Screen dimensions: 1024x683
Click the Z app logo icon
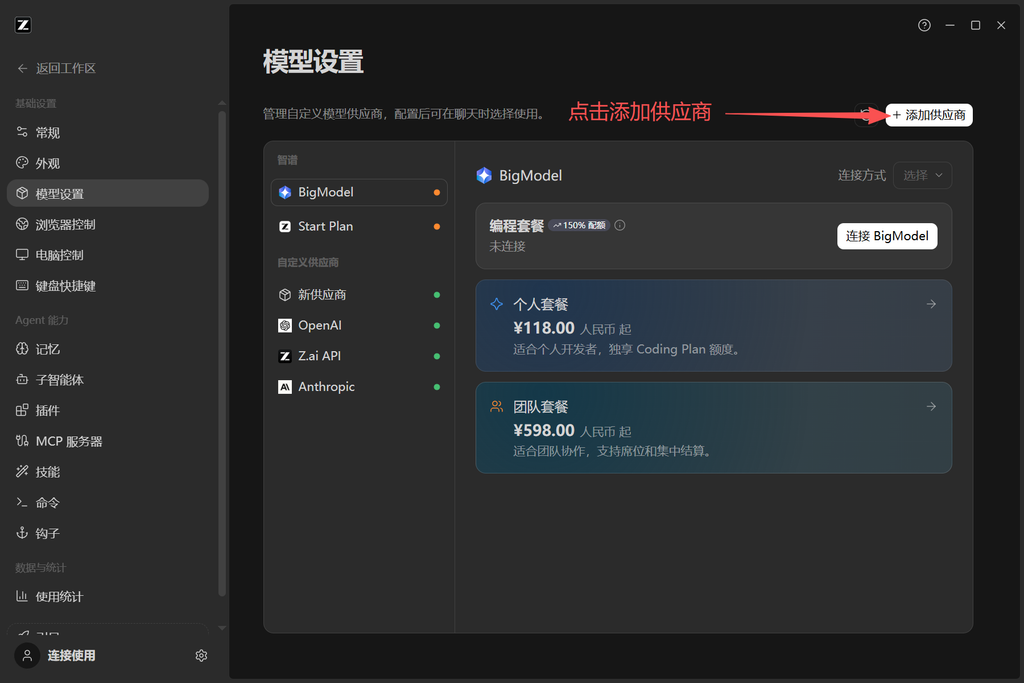pos(23,25)
